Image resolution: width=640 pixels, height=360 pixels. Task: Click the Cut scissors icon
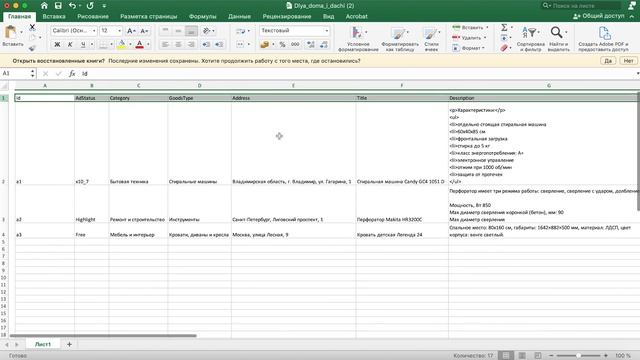(x=32, y=27)
